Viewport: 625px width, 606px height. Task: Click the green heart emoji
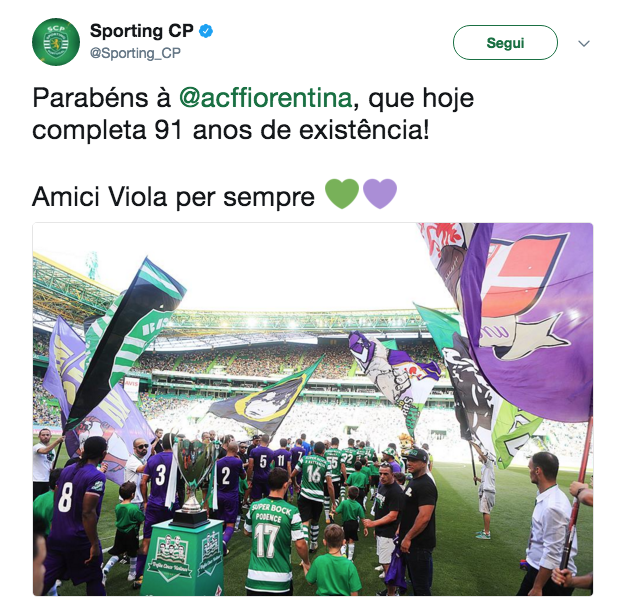tap(342, 194)
